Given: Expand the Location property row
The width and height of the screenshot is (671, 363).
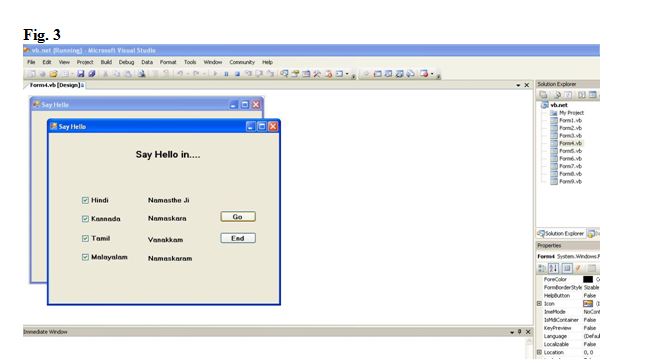Looking at the screenshot, I should (540, 352).
